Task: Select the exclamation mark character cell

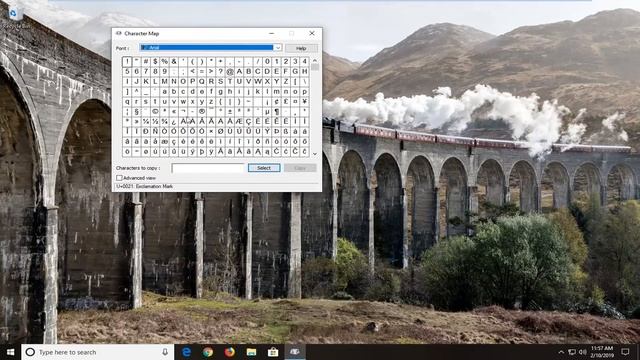Action: pyautogui.click(x=127, y=62)
